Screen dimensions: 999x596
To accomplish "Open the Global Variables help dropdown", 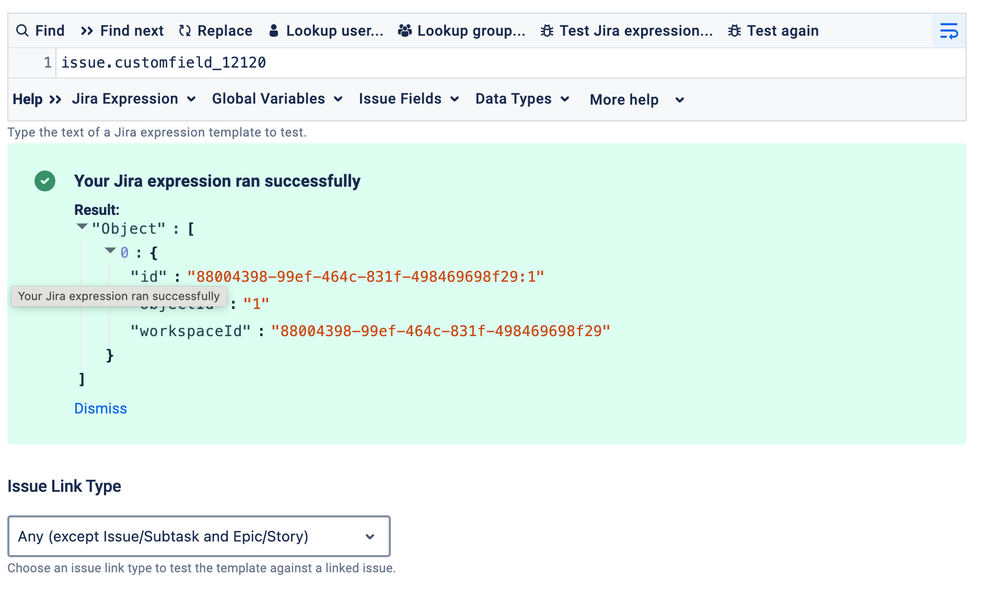I will pos(277,99).
